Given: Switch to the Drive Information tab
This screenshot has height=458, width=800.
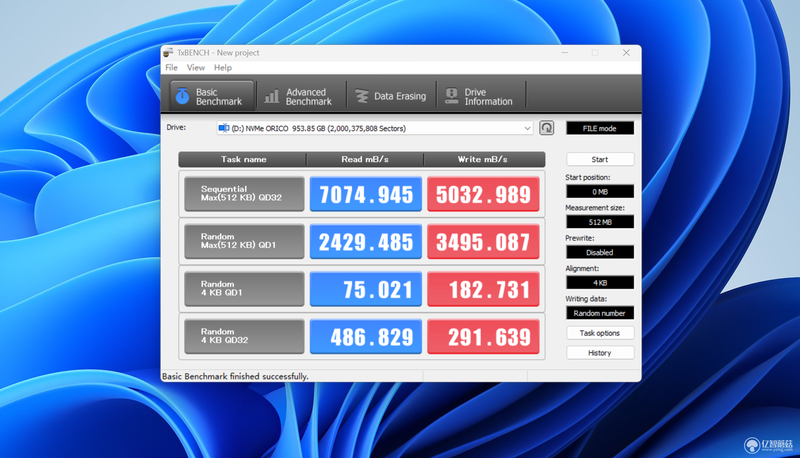Looking at the screenshot, I should coord(480,96).
